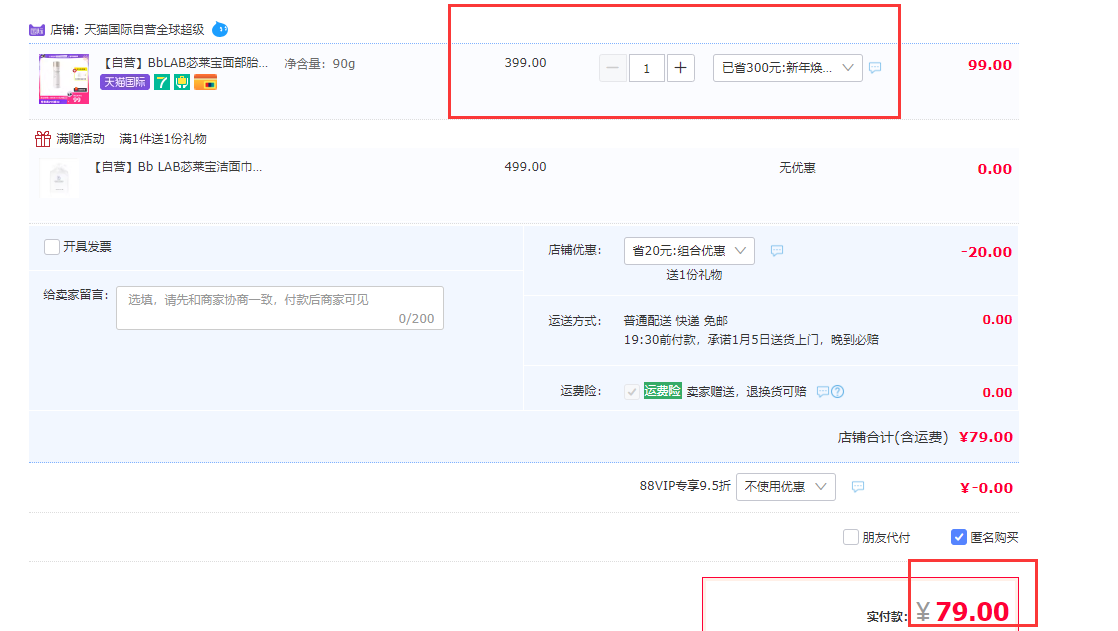Open the 不使用优惠 88VIP dropdown
The height and width of the screenshot is (631, 1118).
click(785, 487)
